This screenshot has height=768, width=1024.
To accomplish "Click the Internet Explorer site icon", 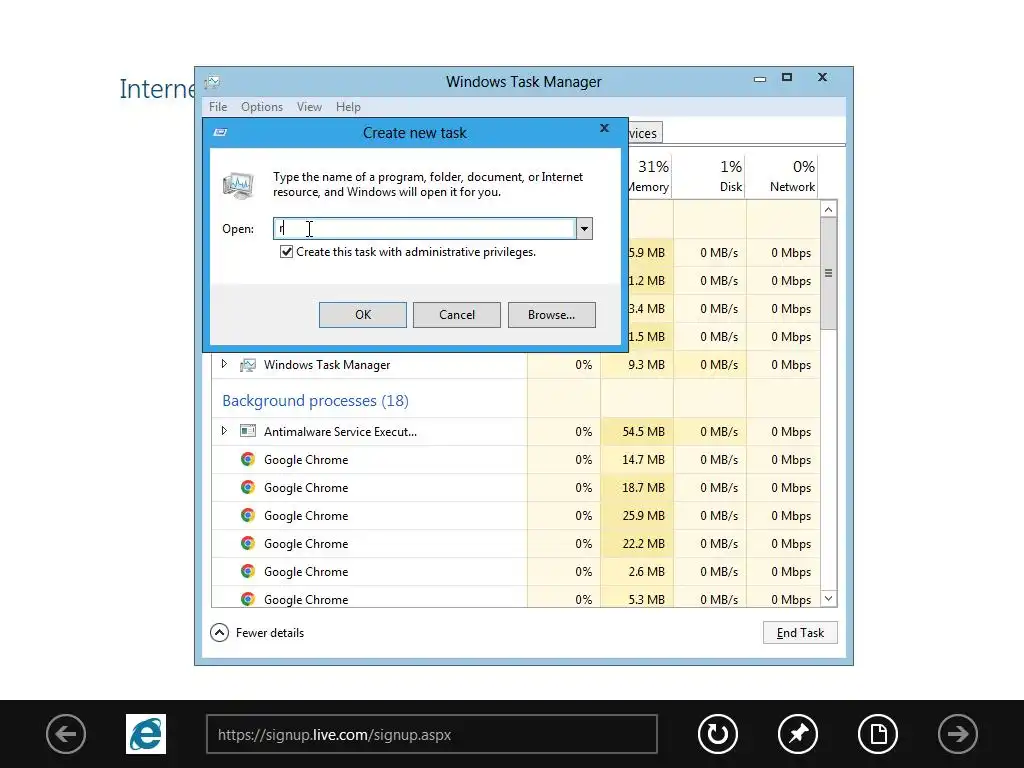I will [x=146, y=734].
